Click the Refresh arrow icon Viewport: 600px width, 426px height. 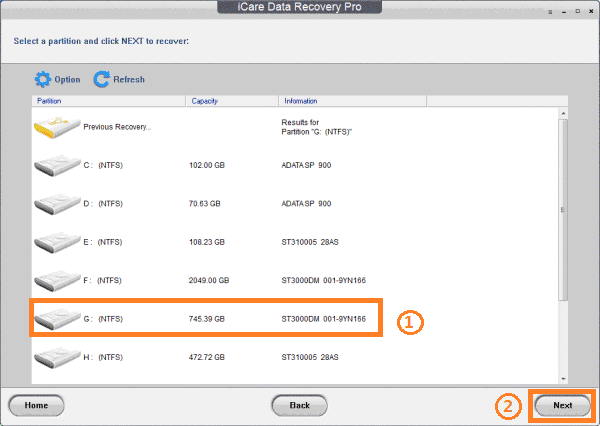pyautogui.click(x=101, y=79)
